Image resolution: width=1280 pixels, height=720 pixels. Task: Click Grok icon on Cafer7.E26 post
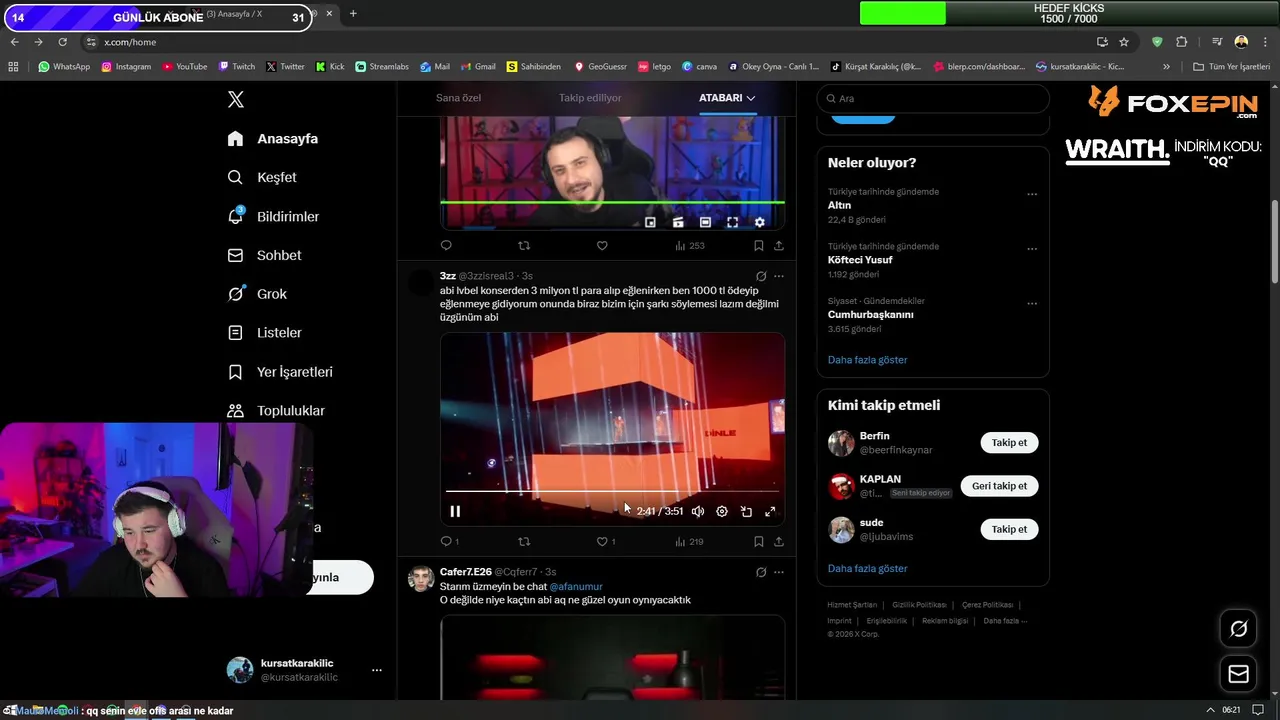click(x=761, y=572)
